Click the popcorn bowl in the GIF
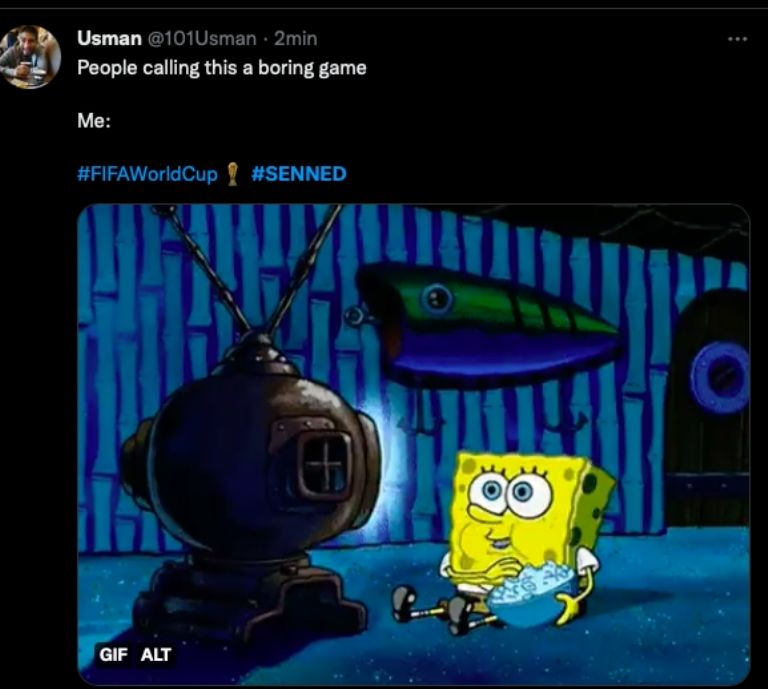Viewport: 768px width, 689px height. (x=531, y=595)
